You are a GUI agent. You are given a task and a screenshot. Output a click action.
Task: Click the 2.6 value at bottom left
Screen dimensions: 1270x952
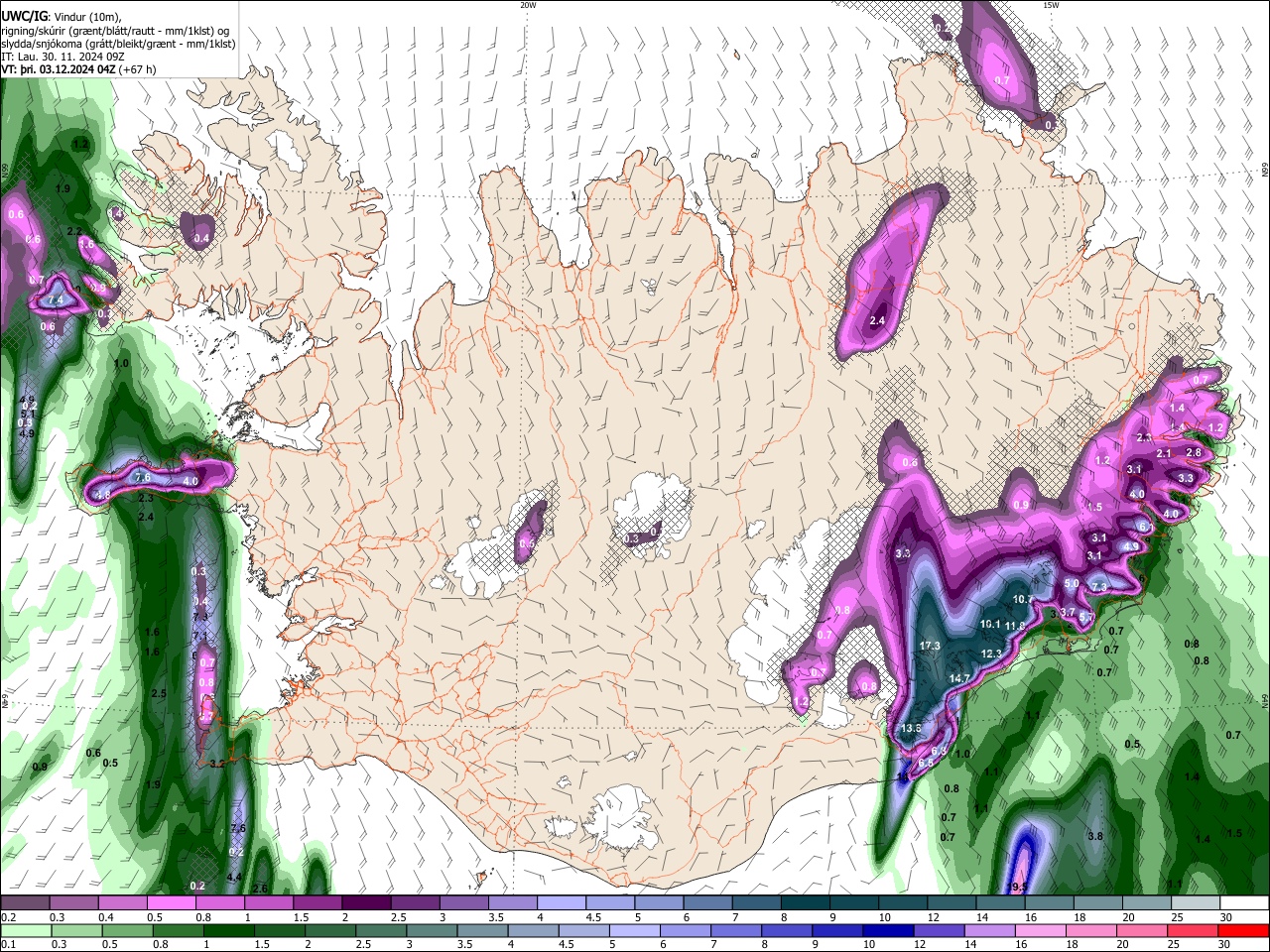261,888
